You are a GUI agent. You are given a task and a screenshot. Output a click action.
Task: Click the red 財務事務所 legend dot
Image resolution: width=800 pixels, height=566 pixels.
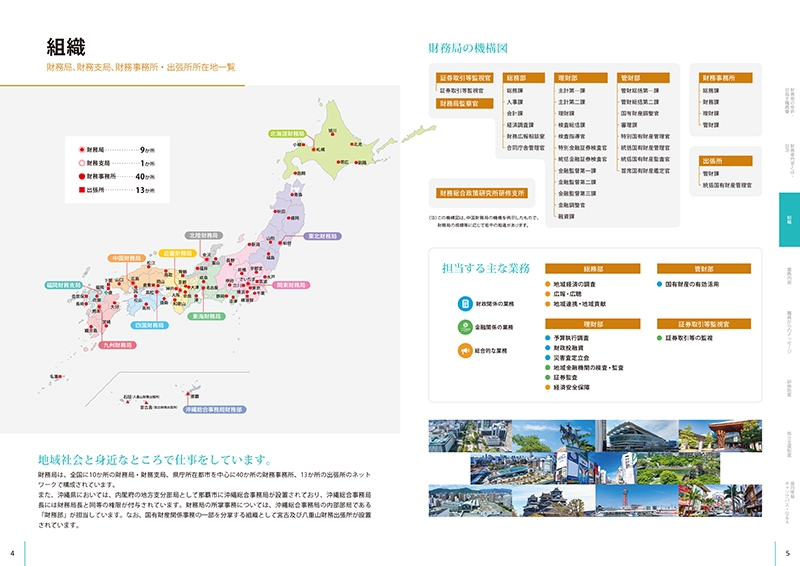(81, 177)
